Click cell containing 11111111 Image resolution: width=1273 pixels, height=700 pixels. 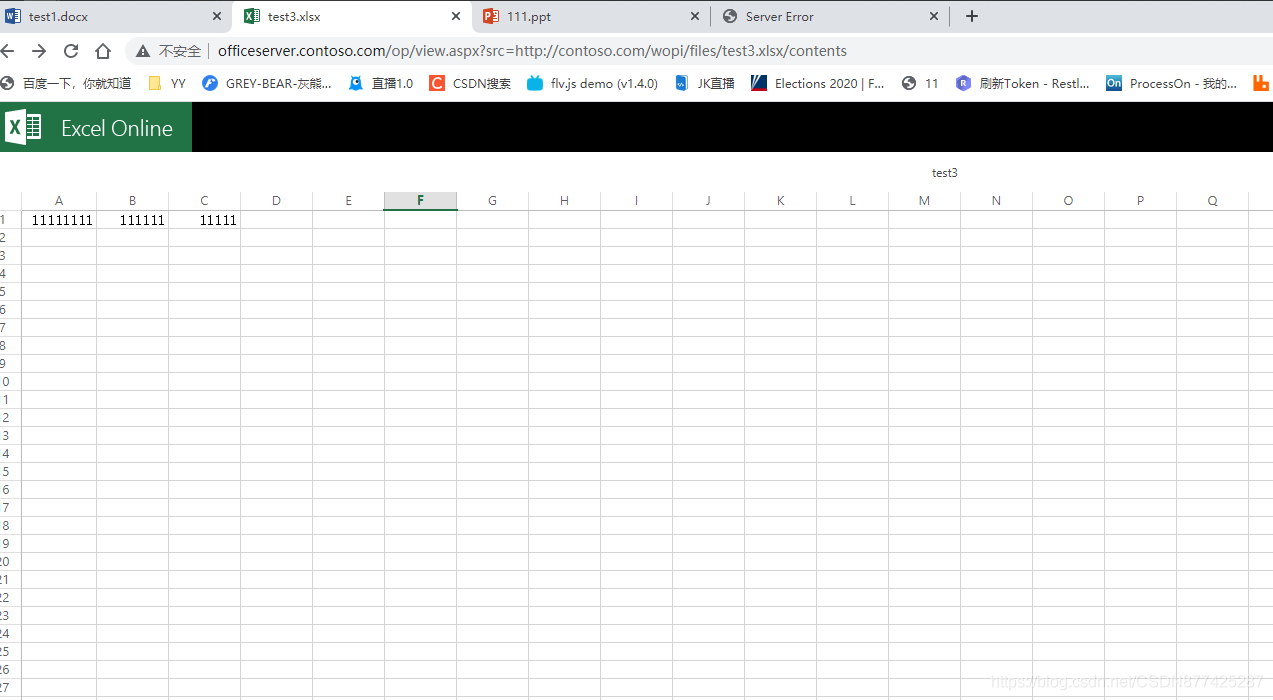[59, 220]
